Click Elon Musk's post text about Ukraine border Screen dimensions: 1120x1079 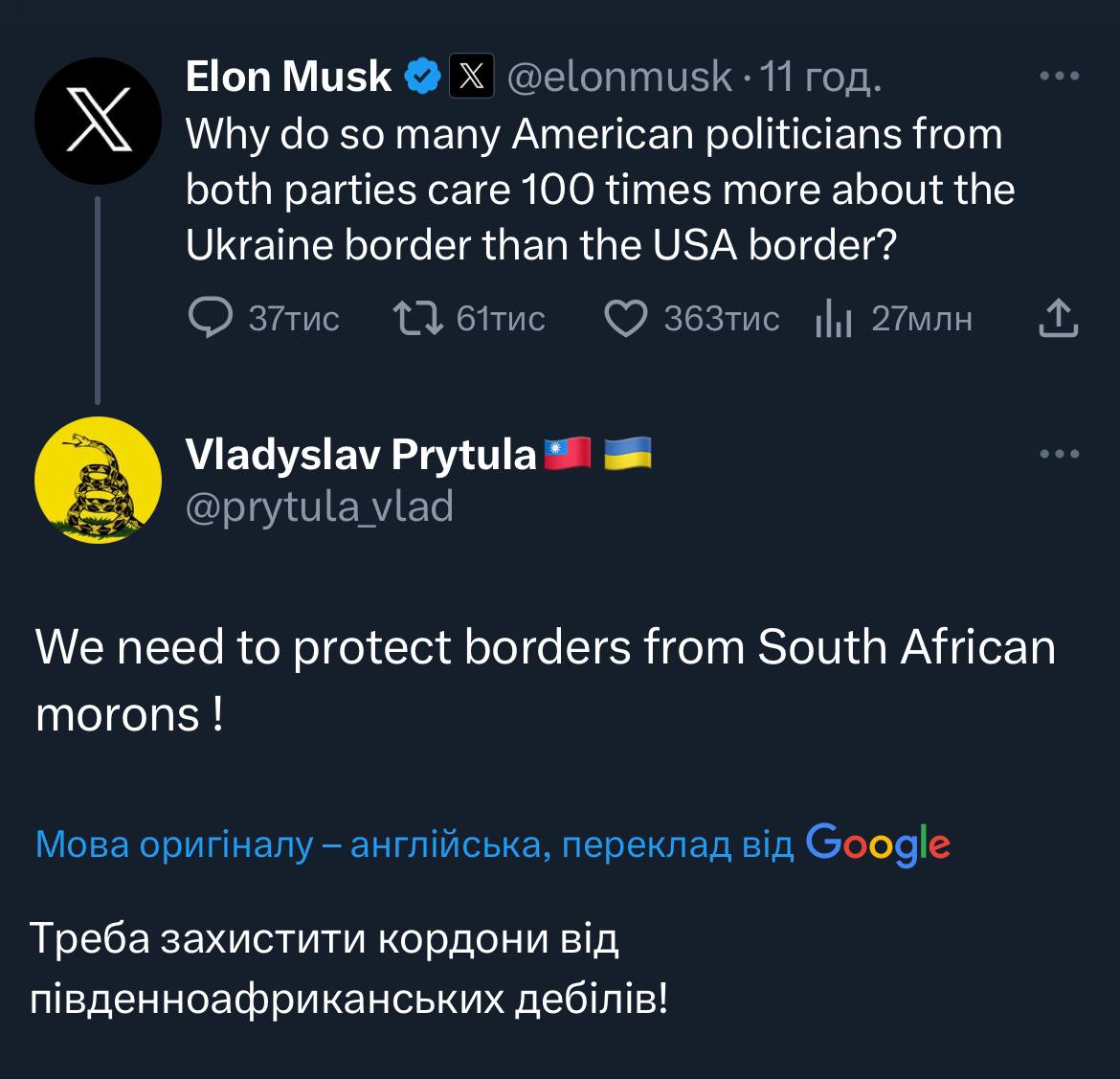pyautogui.click(x=594, y=190)
